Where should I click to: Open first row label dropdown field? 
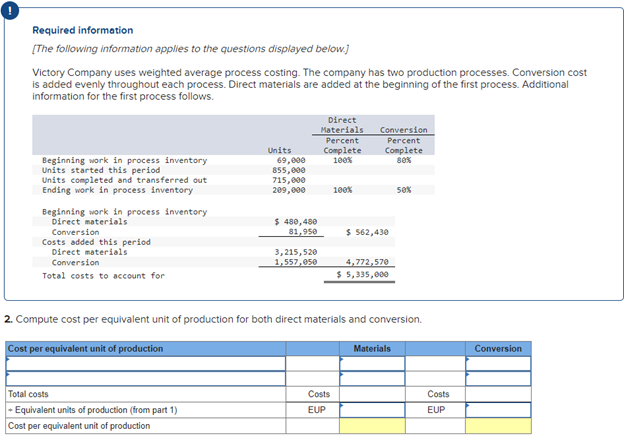tap(146, 364)
